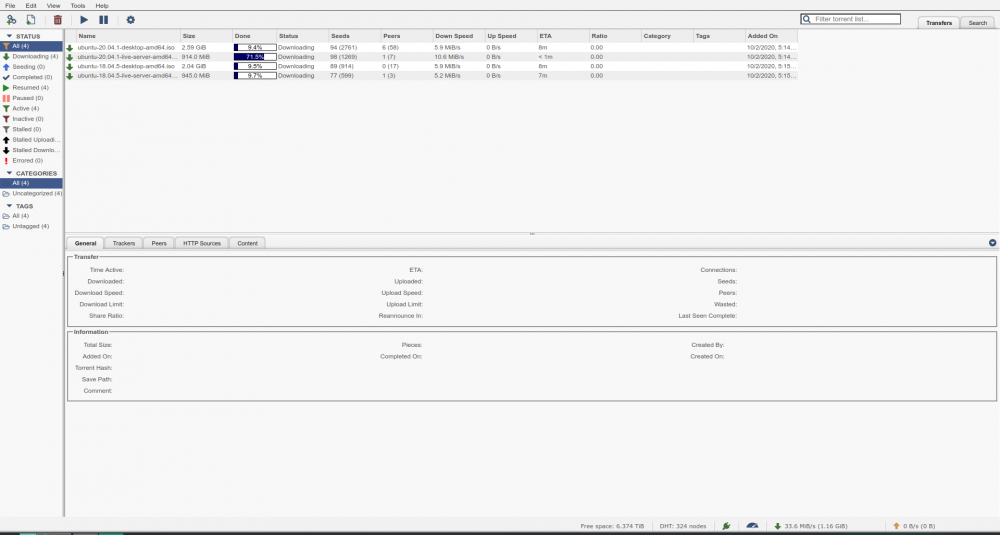The height and width of the screenshot is (535, 1000).
Task: Open the File menu
Action: click(x=10, y=6)
